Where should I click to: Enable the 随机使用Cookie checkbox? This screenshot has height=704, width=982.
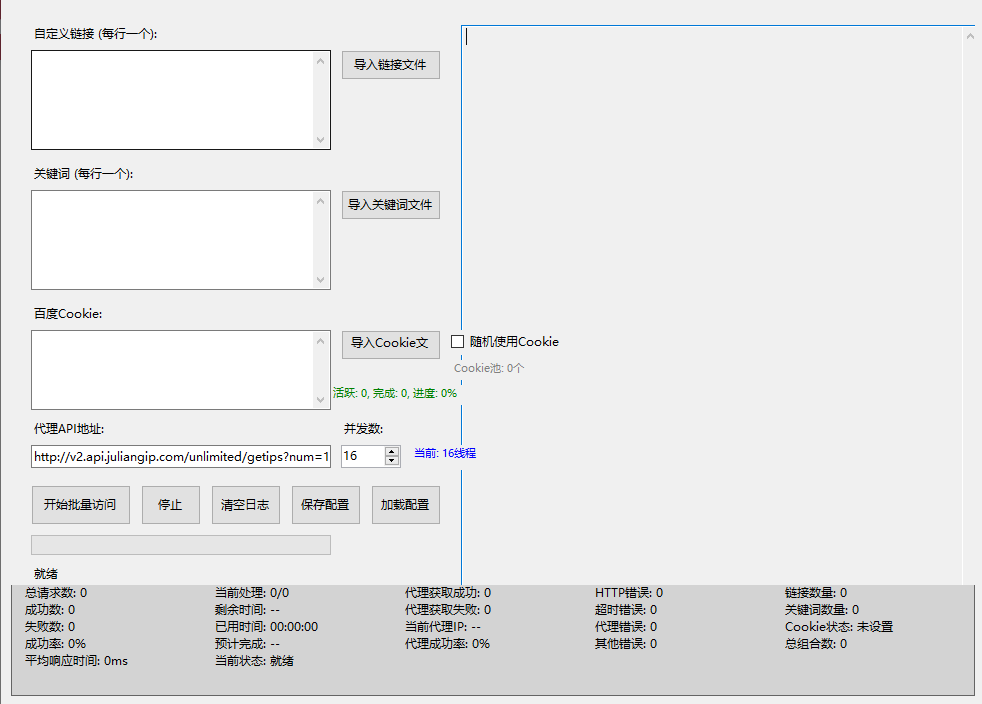(x=458, y=342)
